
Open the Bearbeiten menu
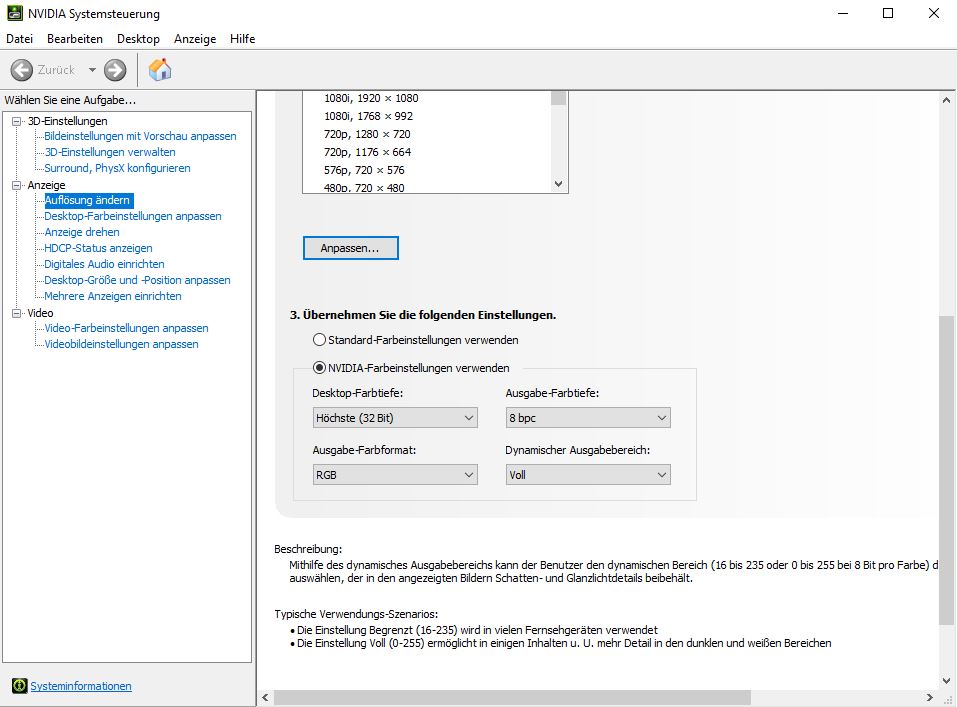(74, 38)
